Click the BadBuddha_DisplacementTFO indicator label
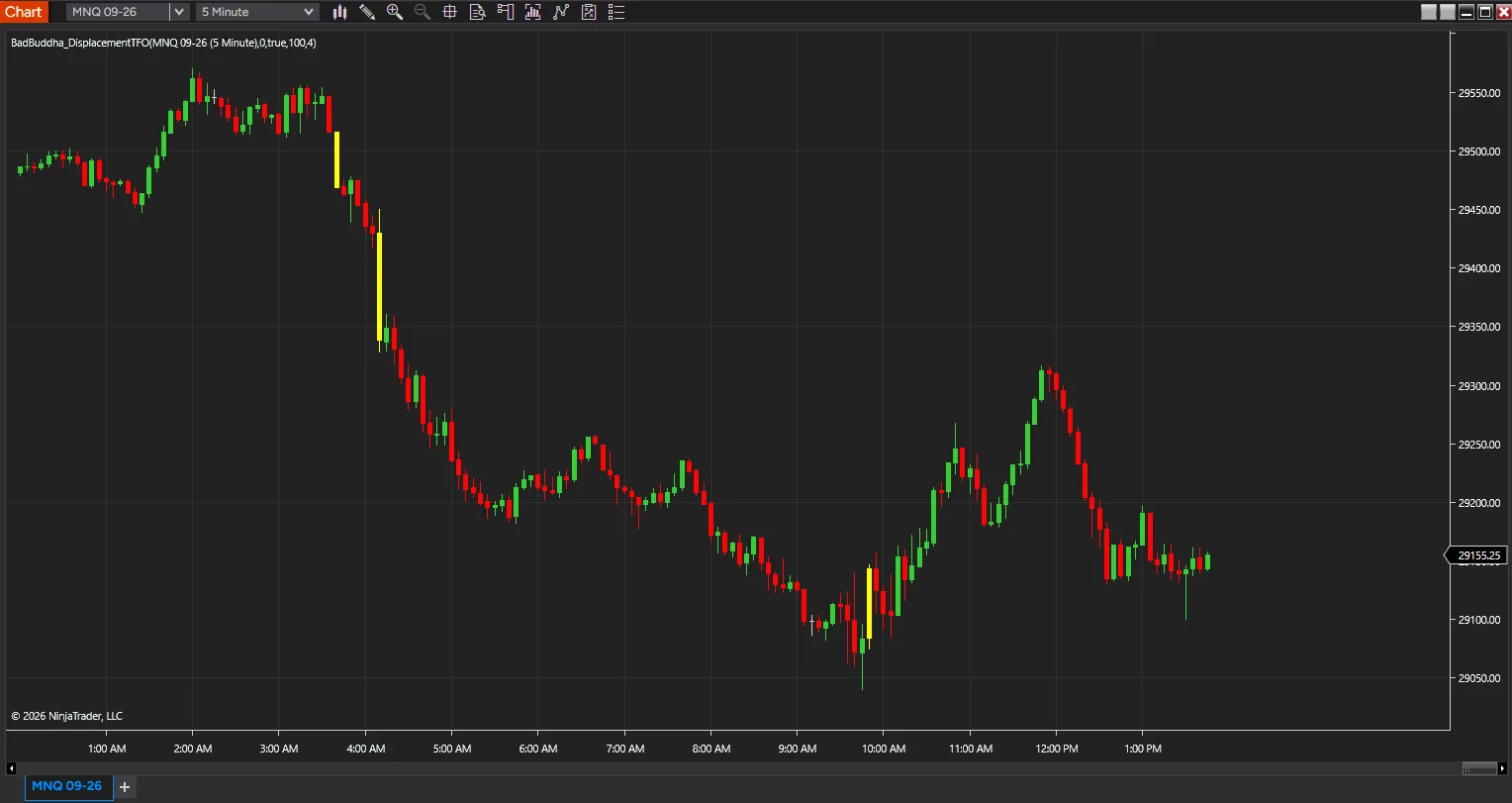The height and width of the screenshot is (803, 1512). pyautogui.click(x=163, y=43)
